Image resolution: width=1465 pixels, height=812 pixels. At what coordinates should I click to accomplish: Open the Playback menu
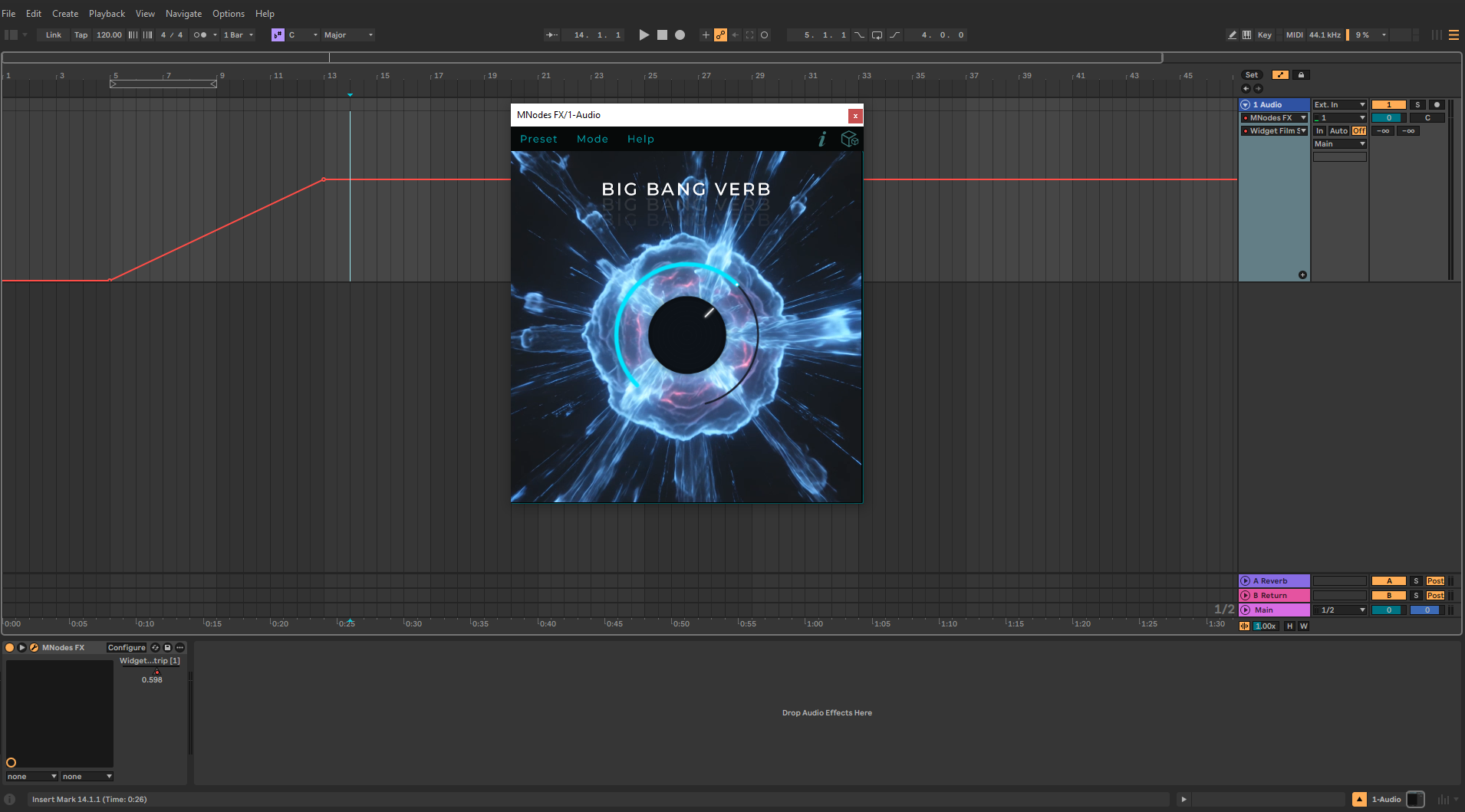click(x=107, y=14)
